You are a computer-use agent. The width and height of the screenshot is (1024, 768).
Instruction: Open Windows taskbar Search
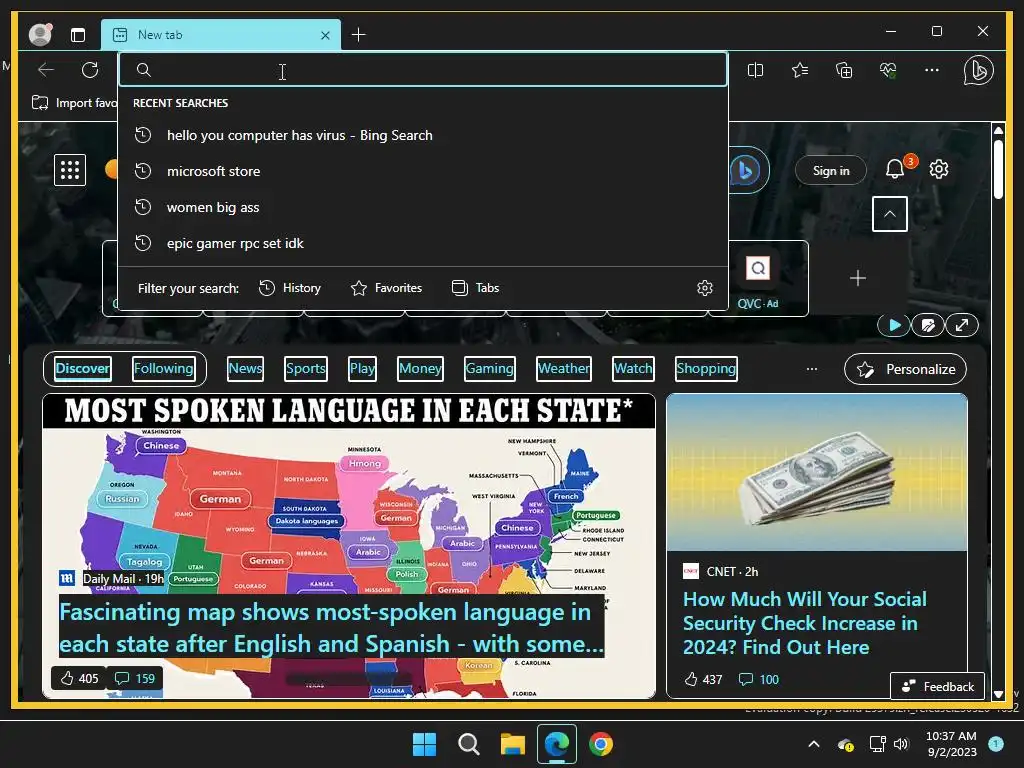coord(468,744)
